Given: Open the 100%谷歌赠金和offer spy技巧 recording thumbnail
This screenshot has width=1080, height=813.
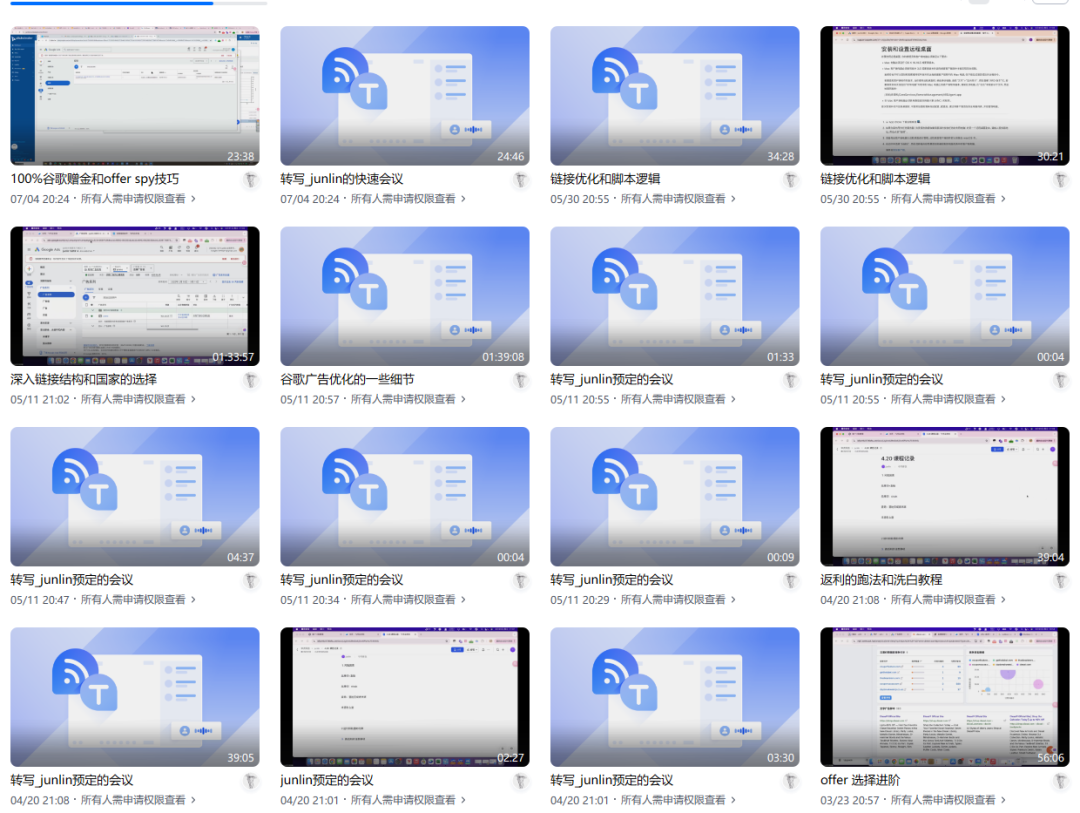Looking at the screenshot, I should pos(135,96).
